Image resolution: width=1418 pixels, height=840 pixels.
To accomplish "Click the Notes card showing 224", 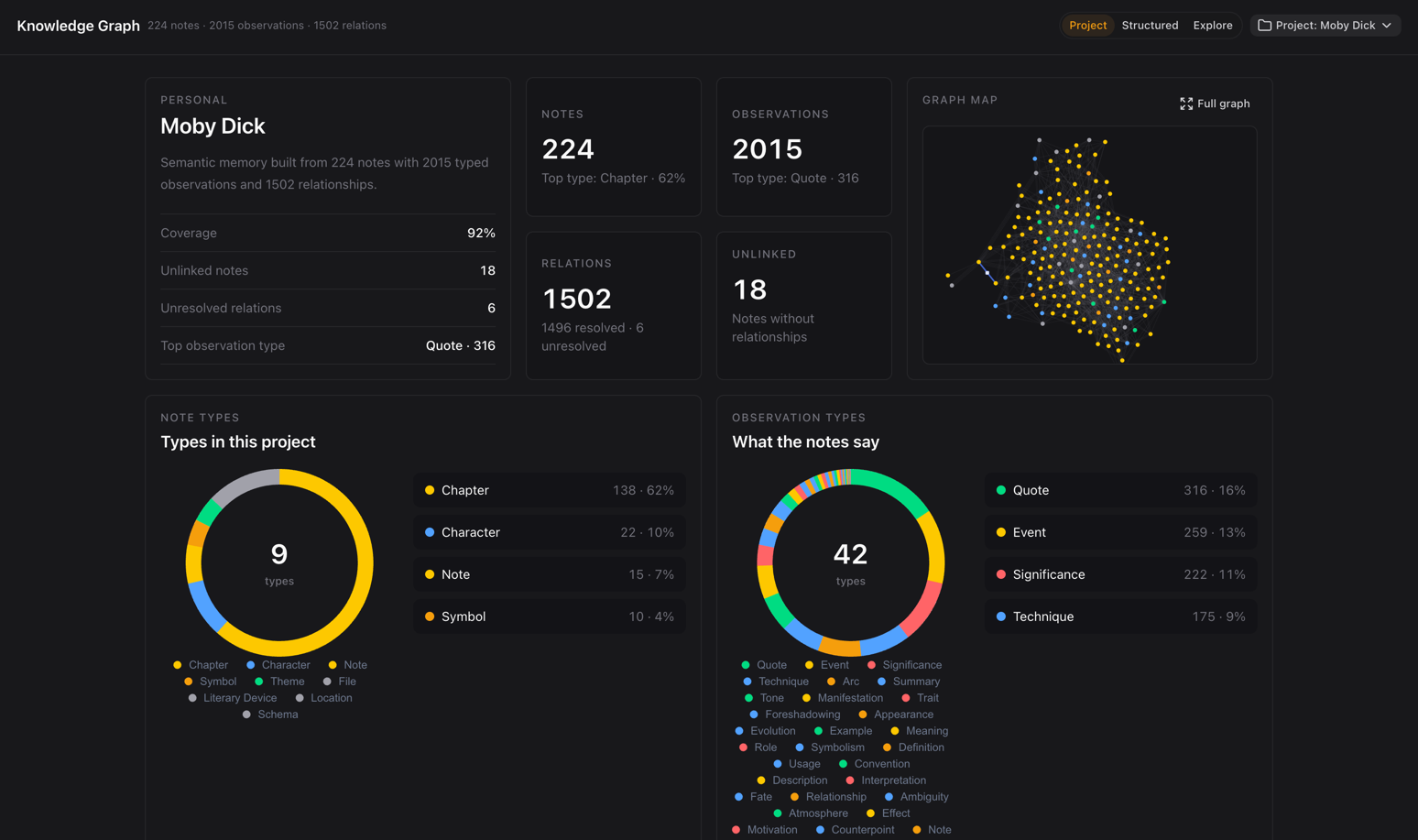I will pyautogui.click(x=614, y=147).
